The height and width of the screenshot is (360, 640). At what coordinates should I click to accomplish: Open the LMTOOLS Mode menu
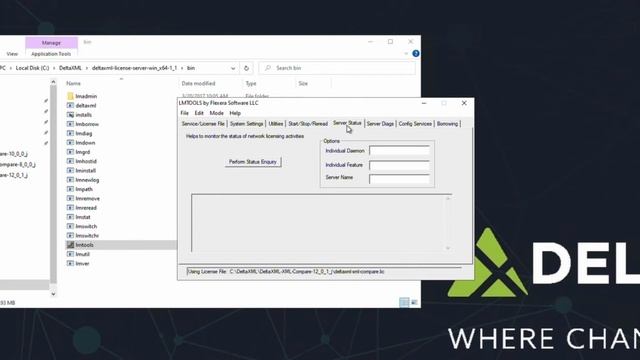pos(216,113)
